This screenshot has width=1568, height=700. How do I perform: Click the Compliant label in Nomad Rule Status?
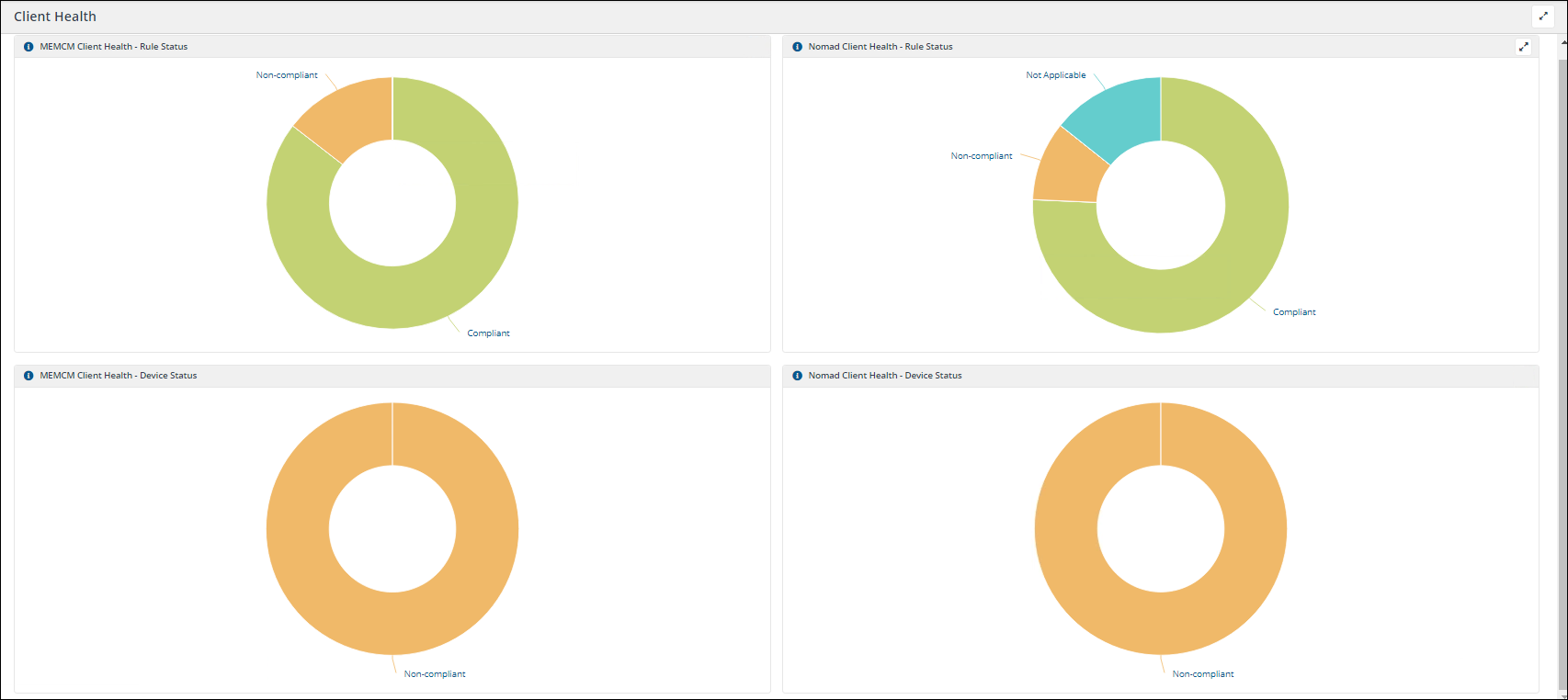pos(1294,312)
